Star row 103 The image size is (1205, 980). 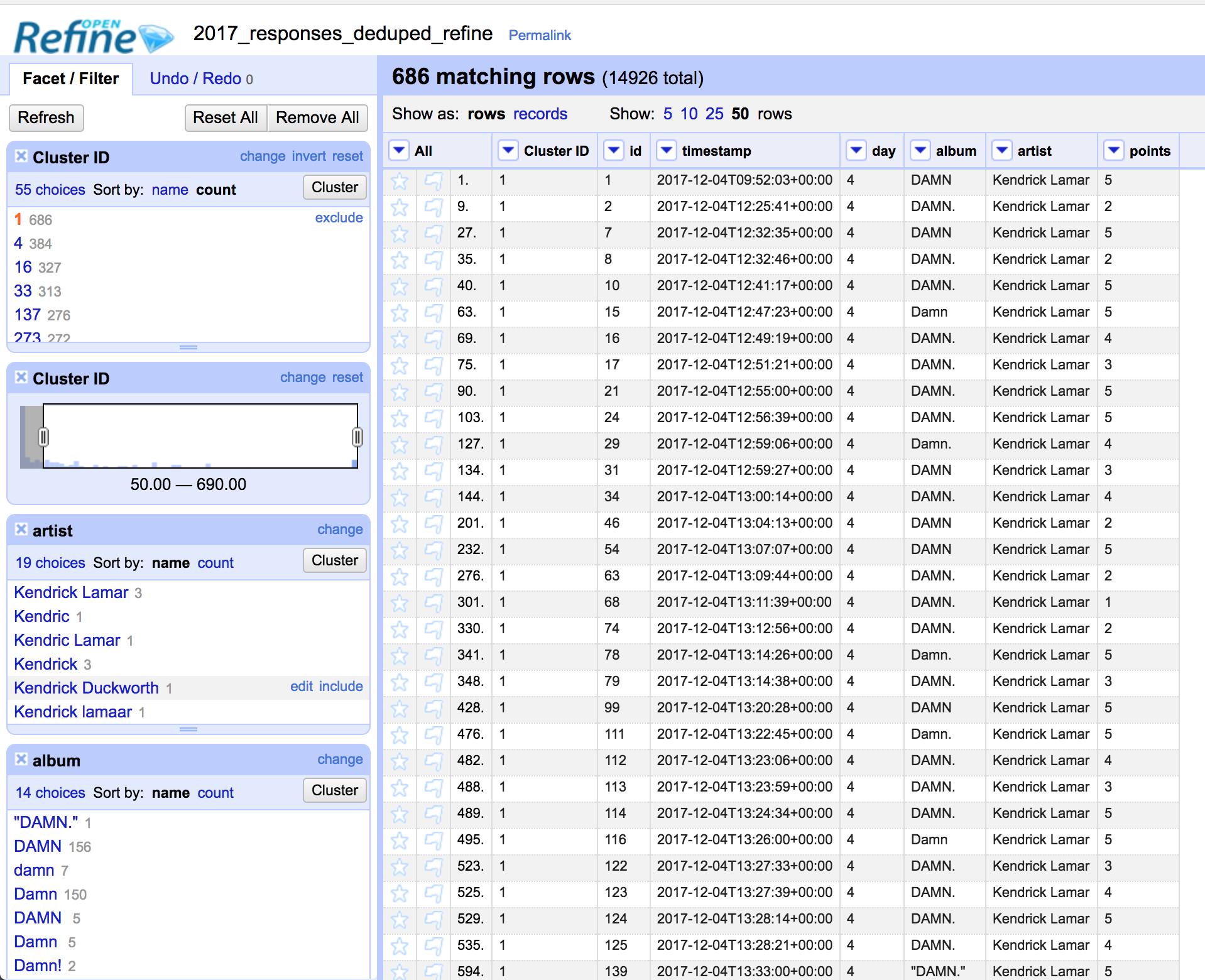coord(400,418)
